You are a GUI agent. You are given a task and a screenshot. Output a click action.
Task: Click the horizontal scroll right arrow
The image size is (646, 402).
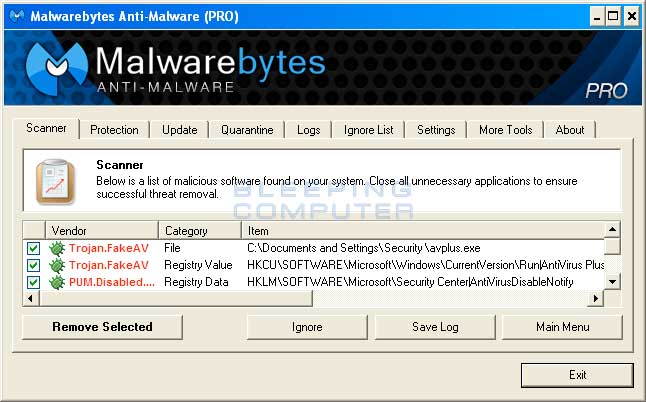click(x=596, y=298)
